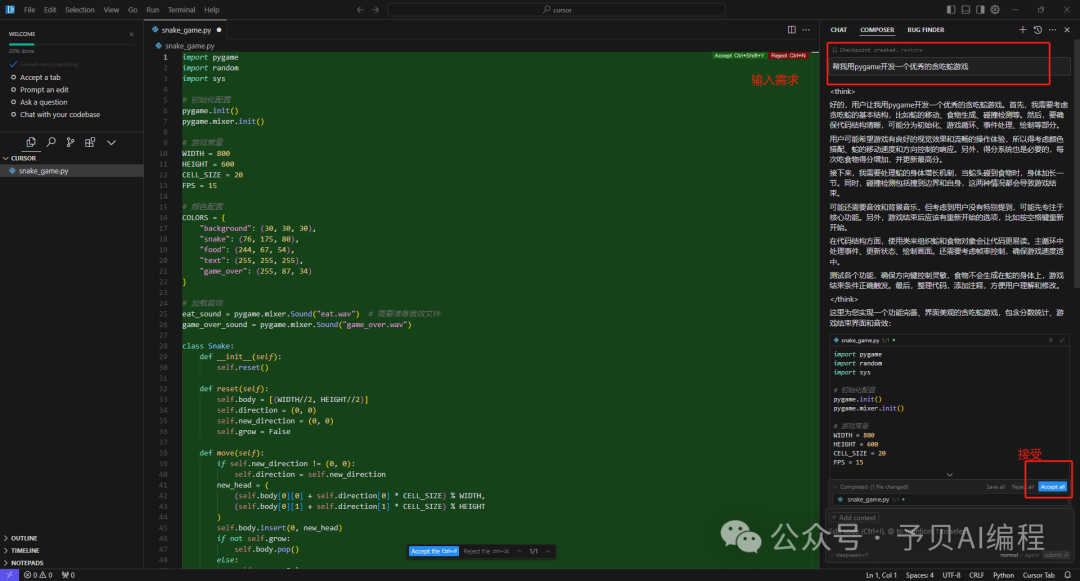
Task: Open the Source Control icon
Action: (x=70, y=142)
